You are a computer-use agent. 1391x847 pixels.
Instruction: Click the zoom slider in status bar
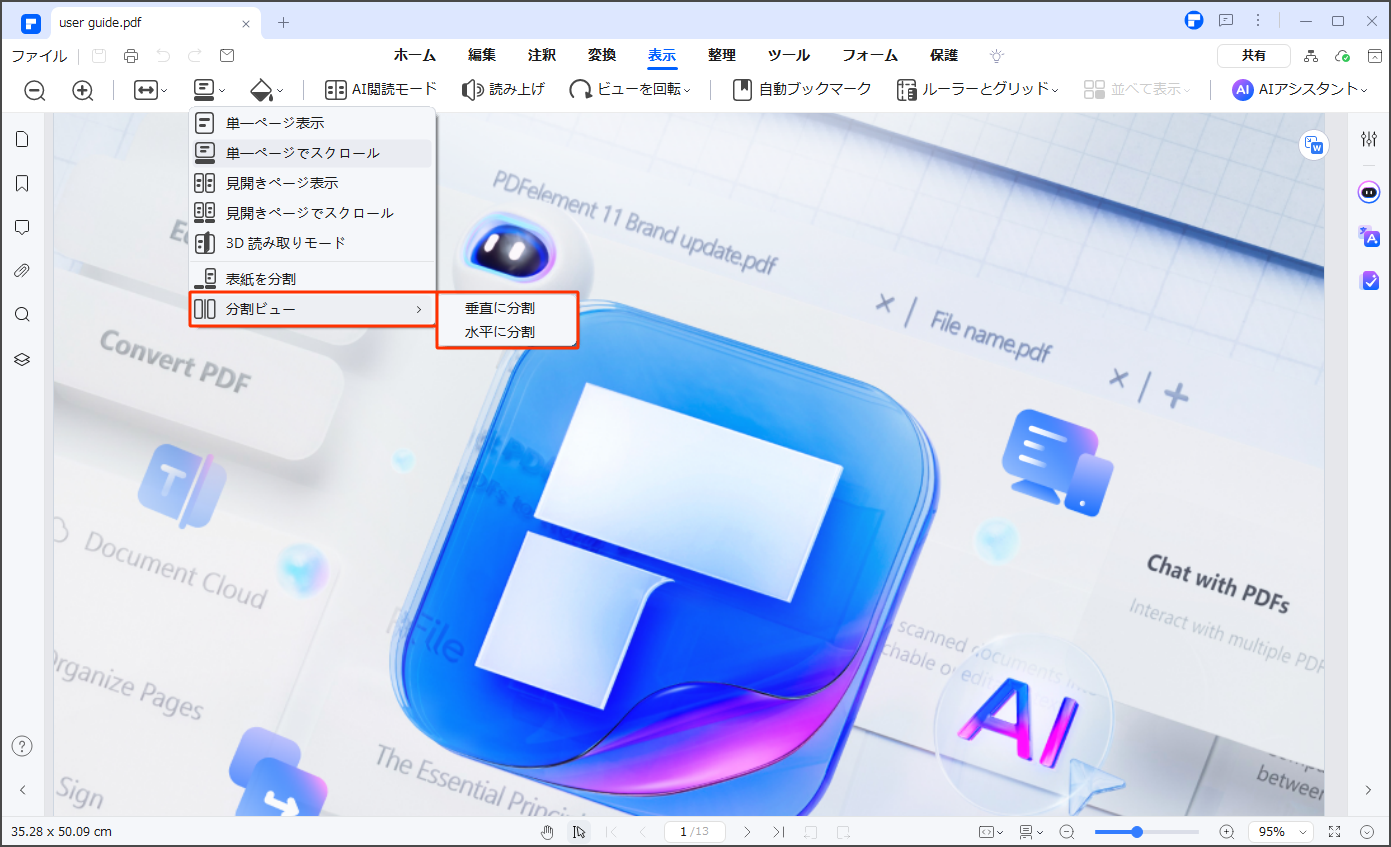pyautogui.click(x=1147, y=832)
